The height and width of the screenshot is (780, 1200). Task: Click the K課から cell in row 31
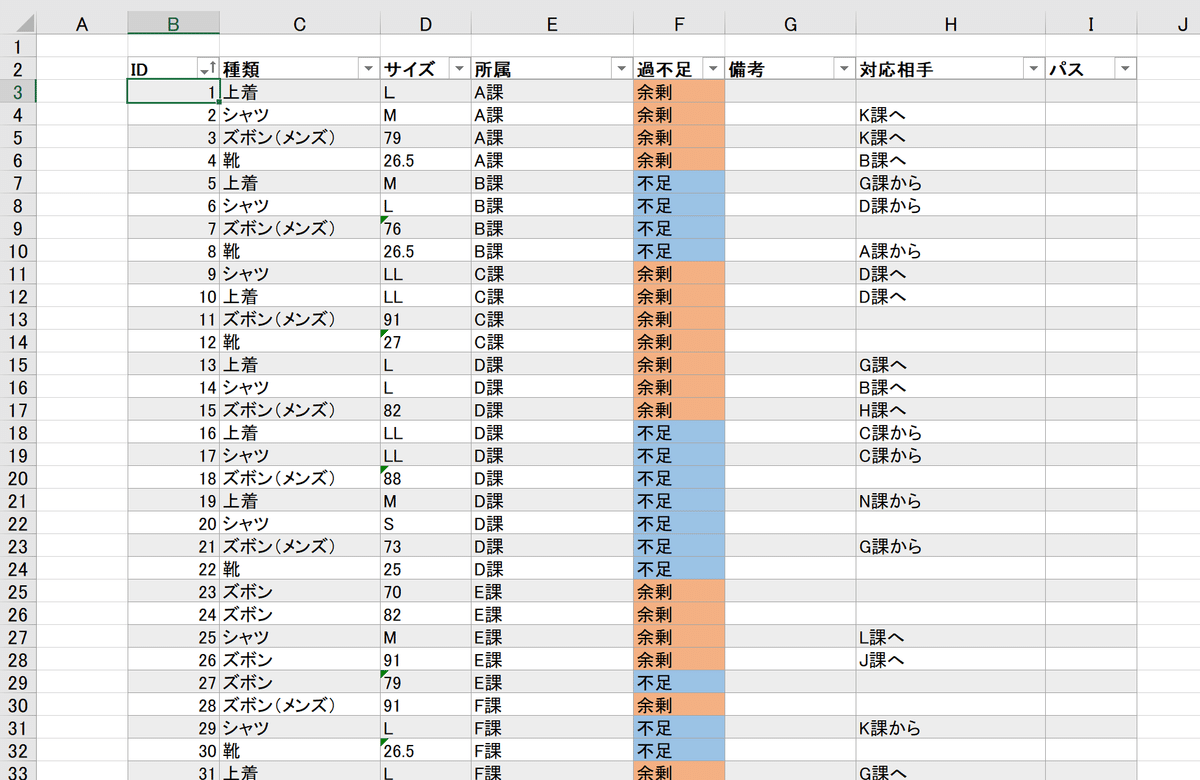click(x=951, y=728)
